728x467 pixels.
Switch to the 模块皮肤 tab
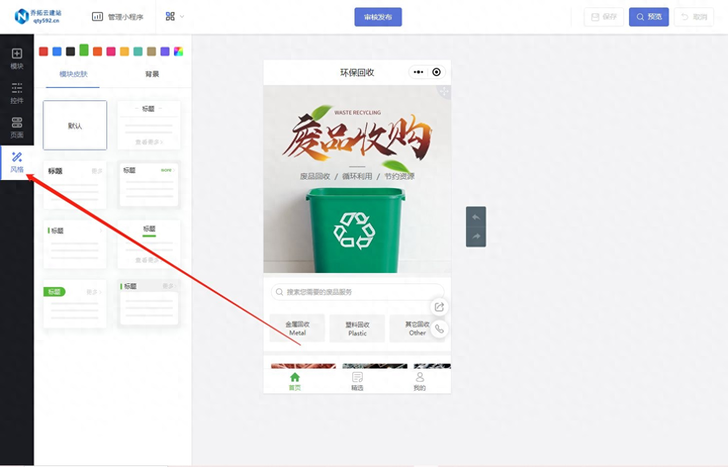73,74
